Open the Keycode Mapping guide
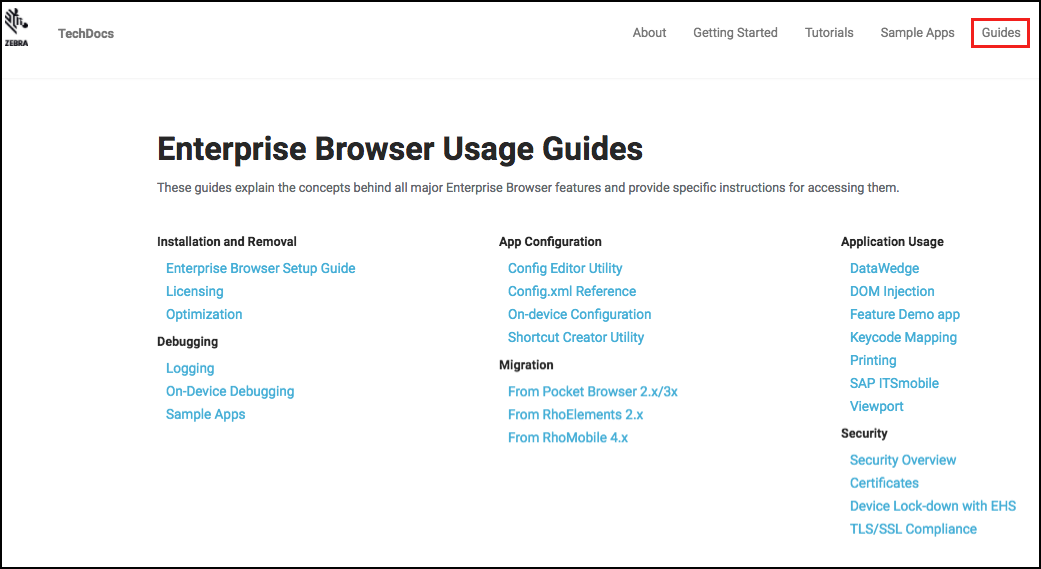 (903, 337)
